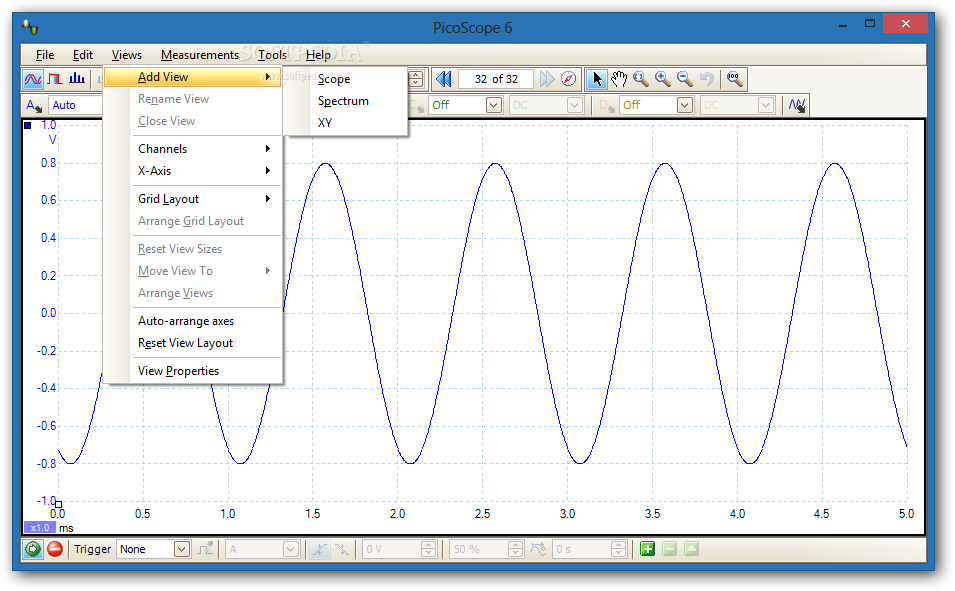Click Add View menu entry
The height and width of the screenshot is (591, 955).
coord(192,77)
